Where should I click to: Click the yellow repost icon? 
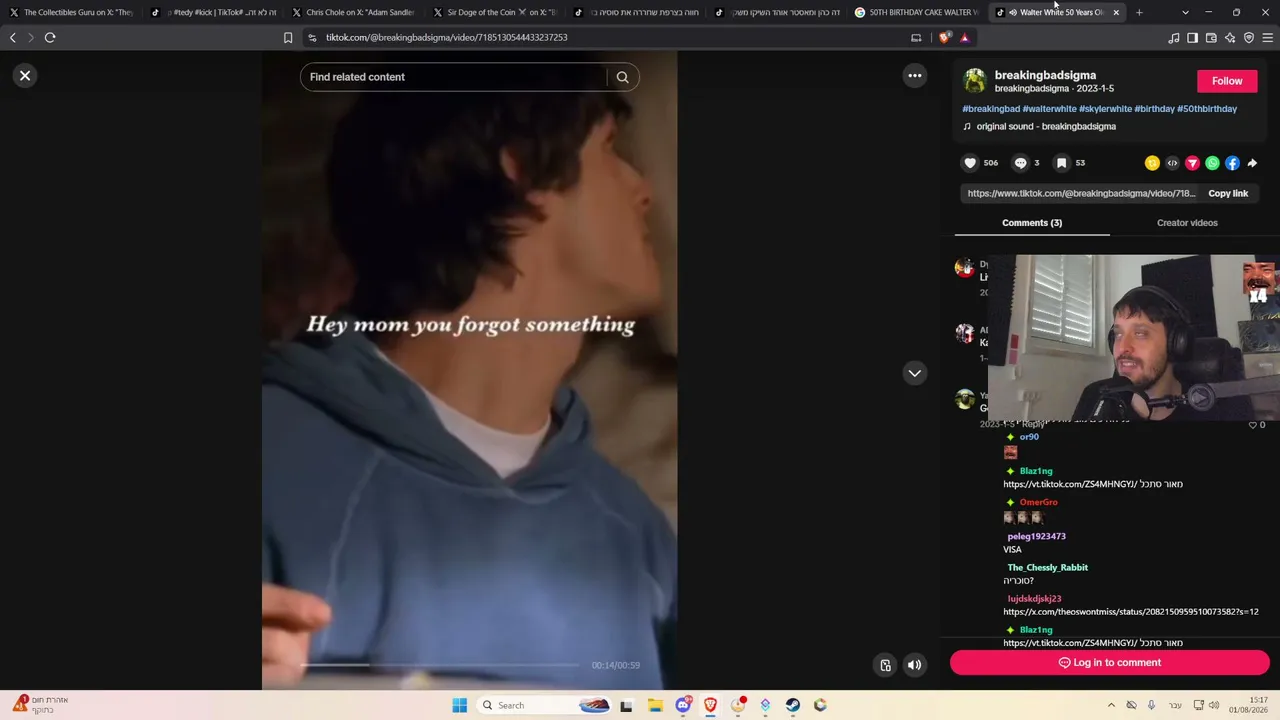point(1152,163)
